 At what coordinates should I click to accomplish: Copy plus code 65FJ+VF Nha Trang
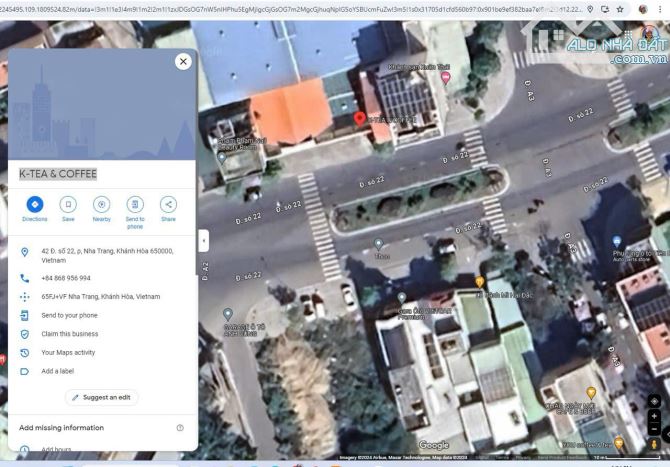coord(100,297)
